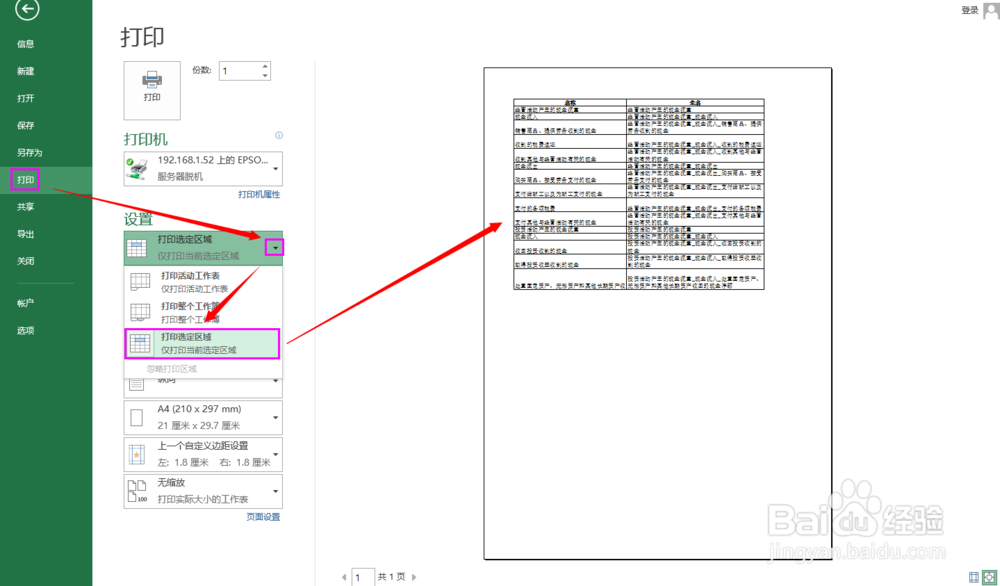Open the page orientation dropdown
This screenshot has height=586, width=1000.
click(x=203, y=385)
